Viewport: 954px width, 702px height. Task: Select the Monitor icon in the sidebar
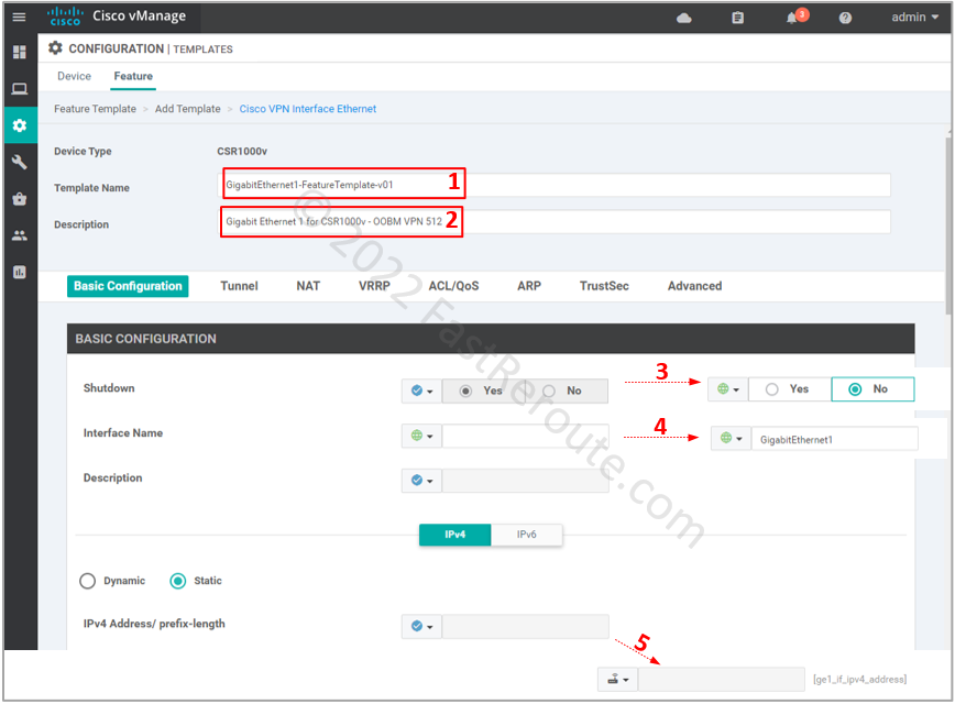click(19, 88)
